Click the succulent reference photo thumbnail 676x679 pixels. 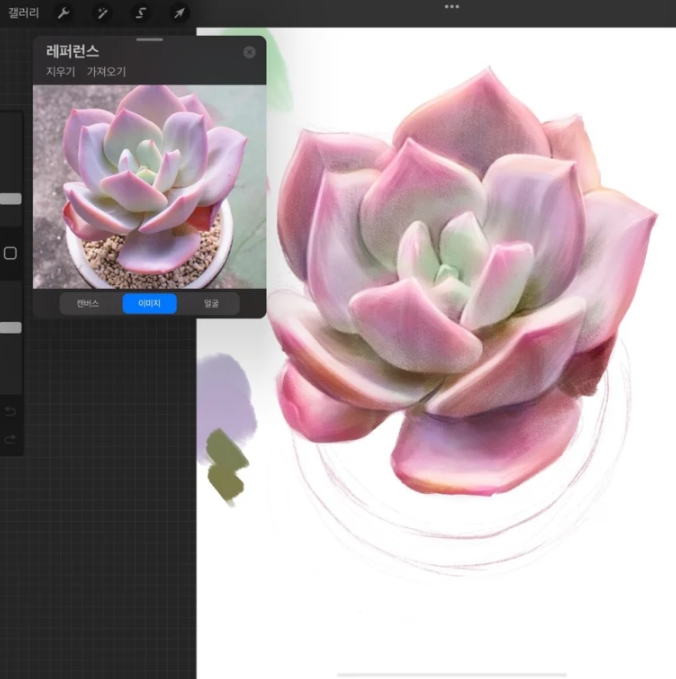click(x=149, y=187)
